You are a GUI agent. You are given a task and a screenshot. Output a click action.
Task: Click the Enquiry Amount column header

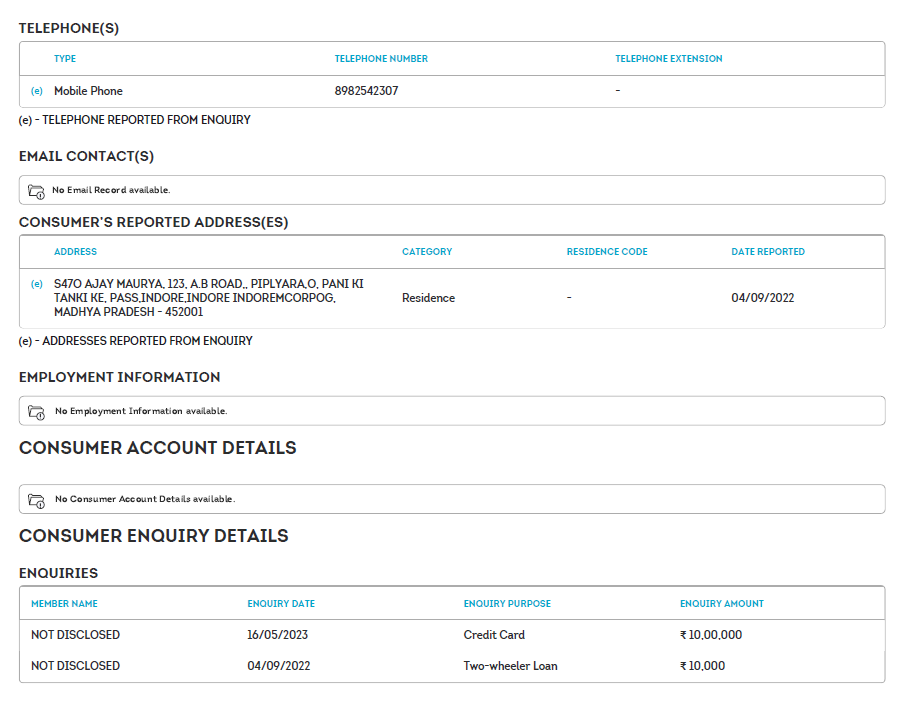(721, 604)
